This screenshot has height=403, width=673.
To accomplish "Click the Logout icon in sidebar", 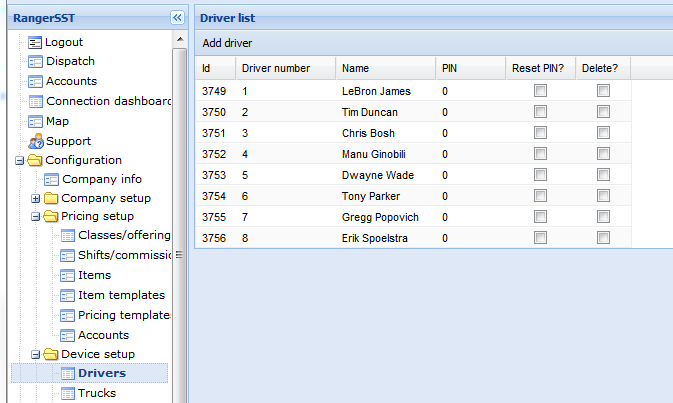I will 35,42.
